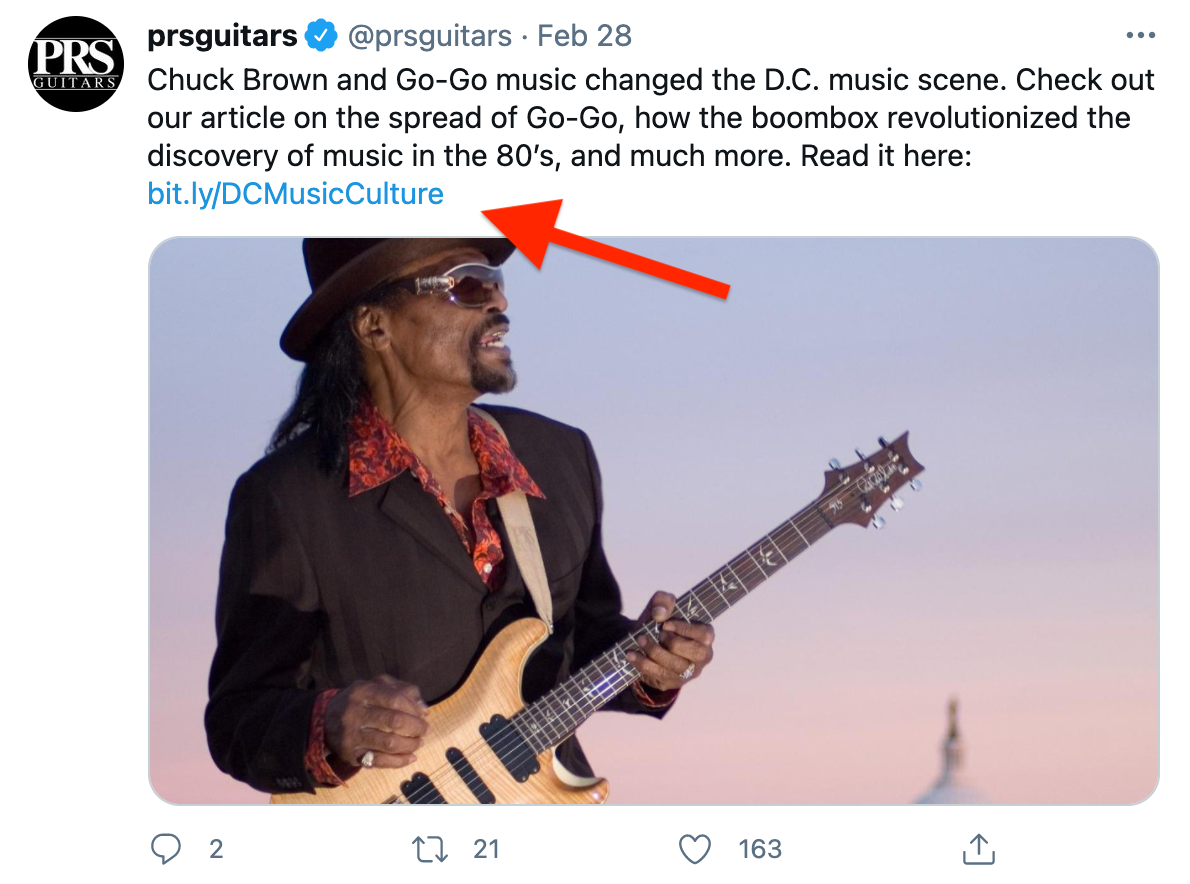Open the Feb 28 timestamp link
1190x884 pixels.
[x=584, y=36]
